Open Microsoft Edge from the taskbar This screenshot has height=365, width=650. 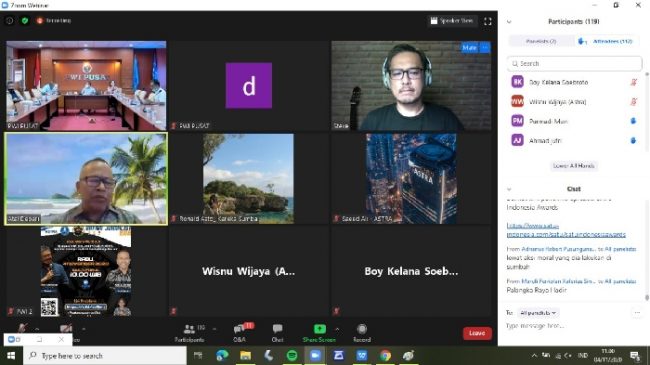click(222, 355)
